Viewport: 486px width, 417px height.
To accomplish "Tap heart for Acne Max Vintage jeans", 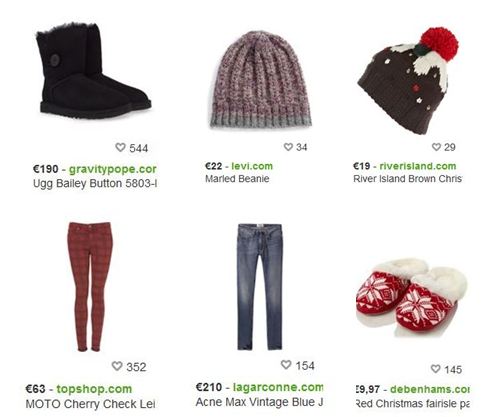I will click(286, 364).
